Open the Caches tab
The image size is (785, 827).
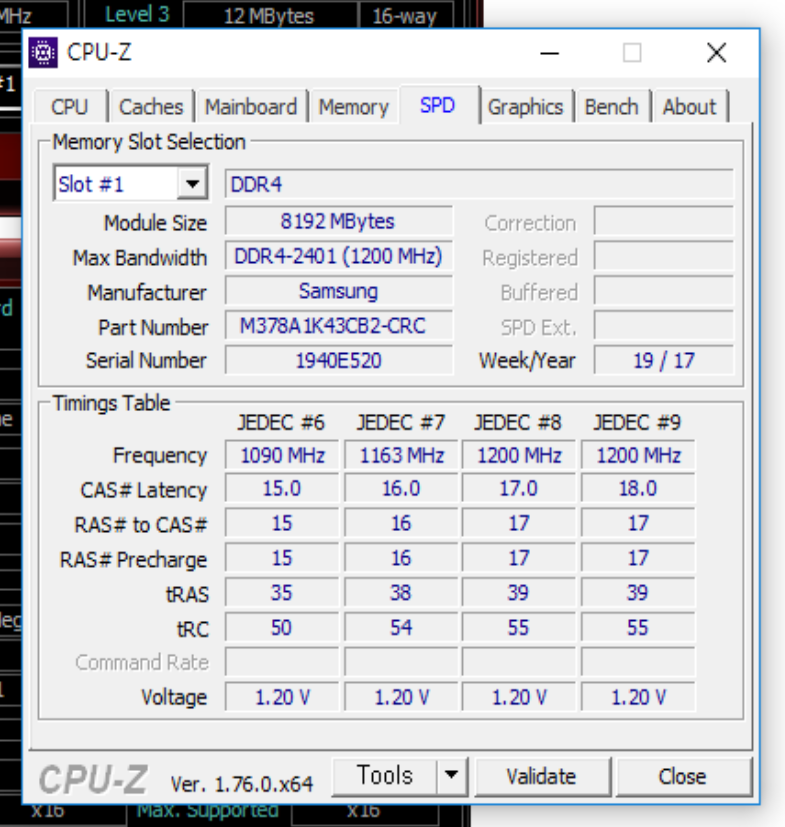151,107
